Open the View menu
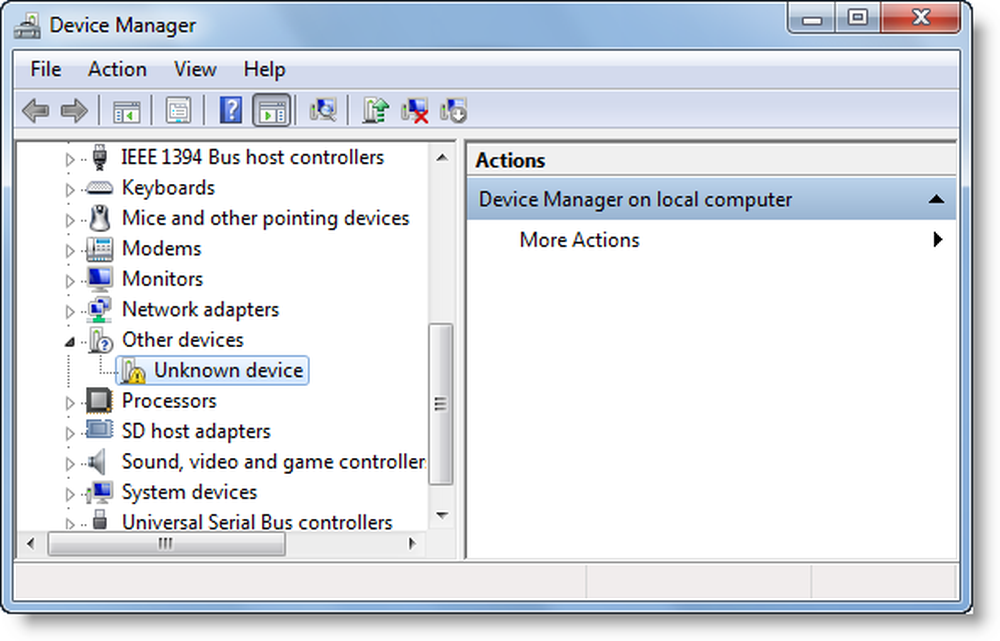This screenshot has height=641, width=1000. pos(194,69)
